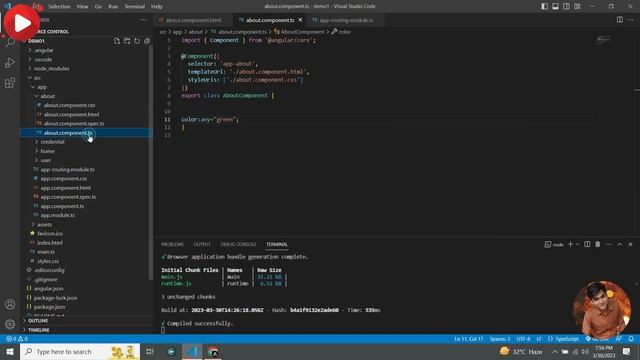Open the View menu

coord(82,7)
